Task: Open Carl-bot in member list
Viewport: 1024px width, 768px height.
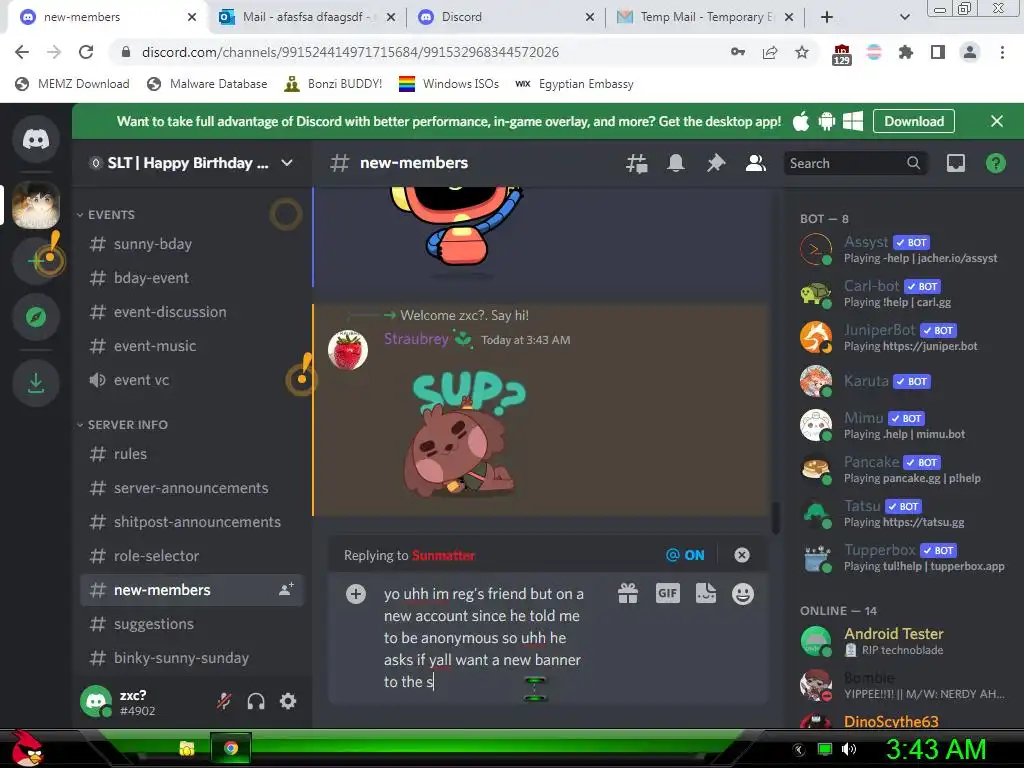Action: [x=904, y=294]
